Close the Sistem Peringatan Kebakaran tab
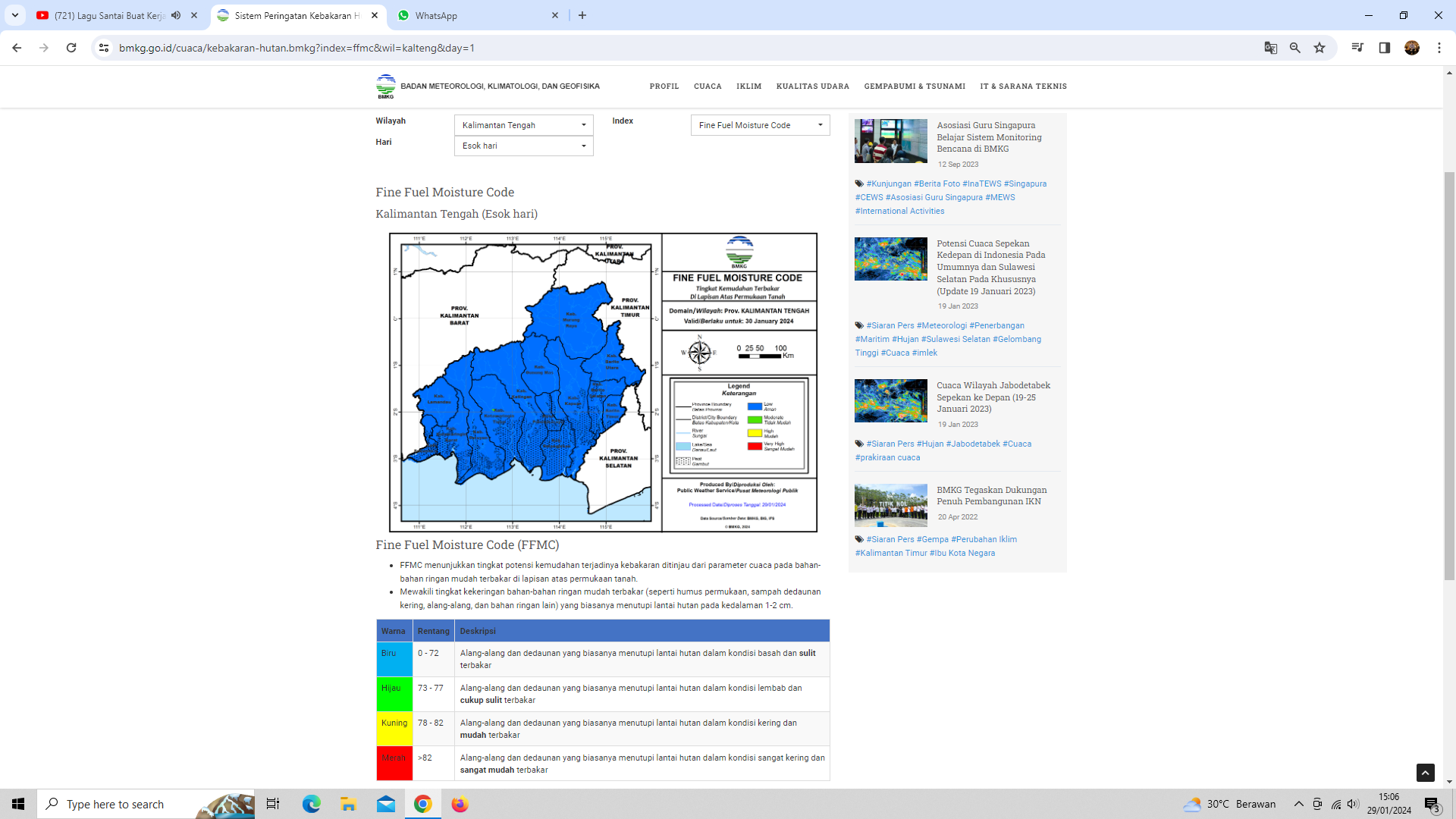Viewport: 1456px width, 819px height. pyautogui.click(x=375, y=15)
